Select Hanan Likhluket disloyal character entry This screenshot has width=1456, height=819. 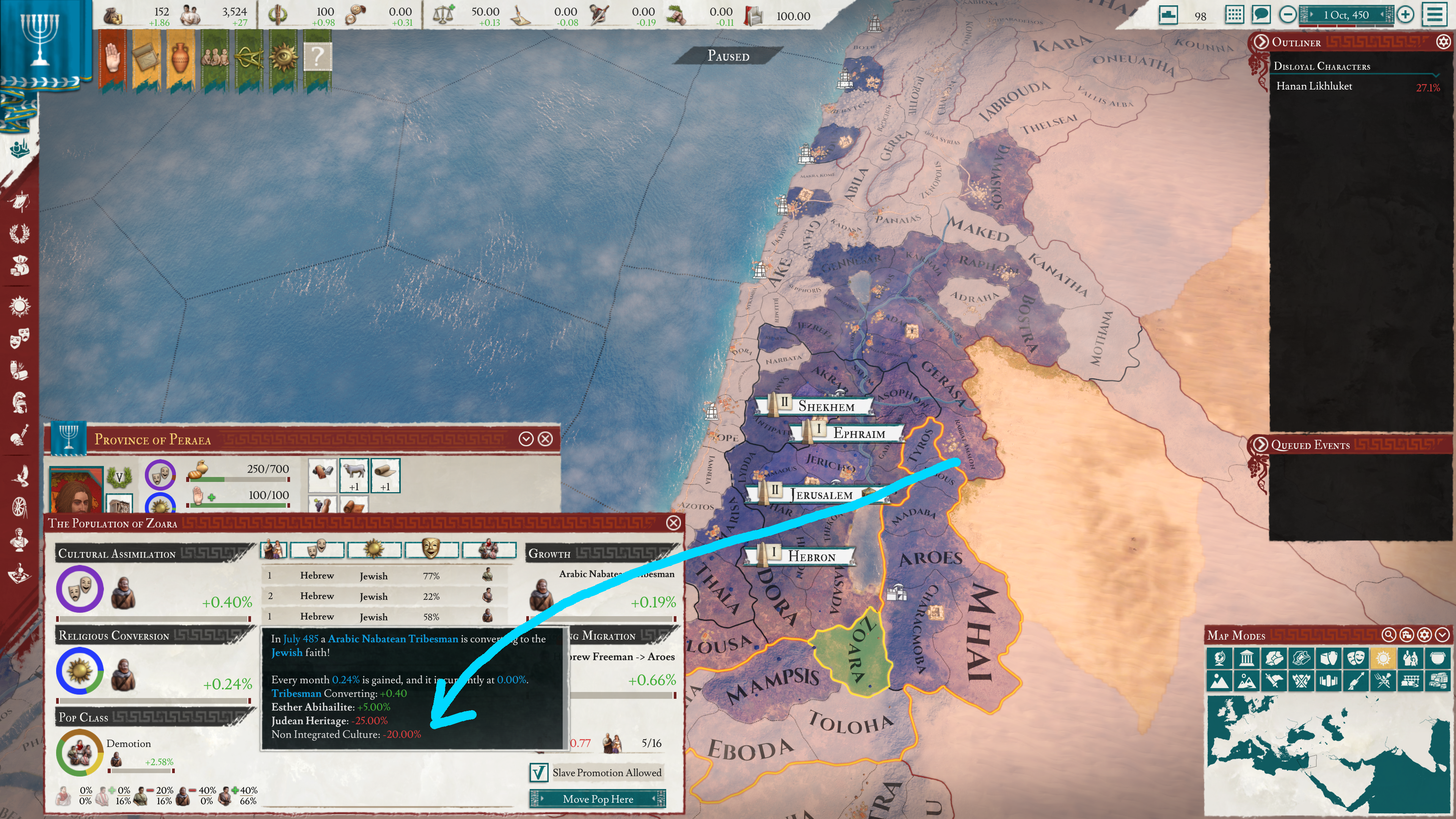point(1314,86)
